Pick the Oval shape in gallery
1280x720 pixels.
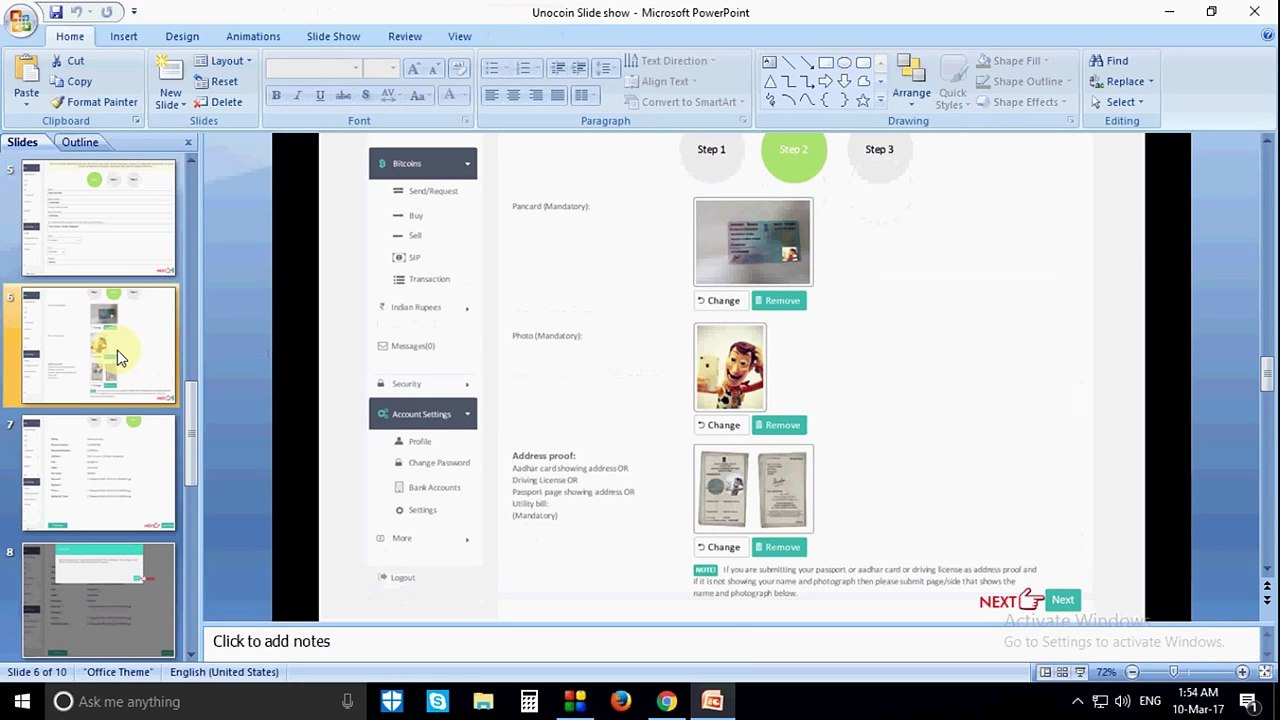coord(845,62)
